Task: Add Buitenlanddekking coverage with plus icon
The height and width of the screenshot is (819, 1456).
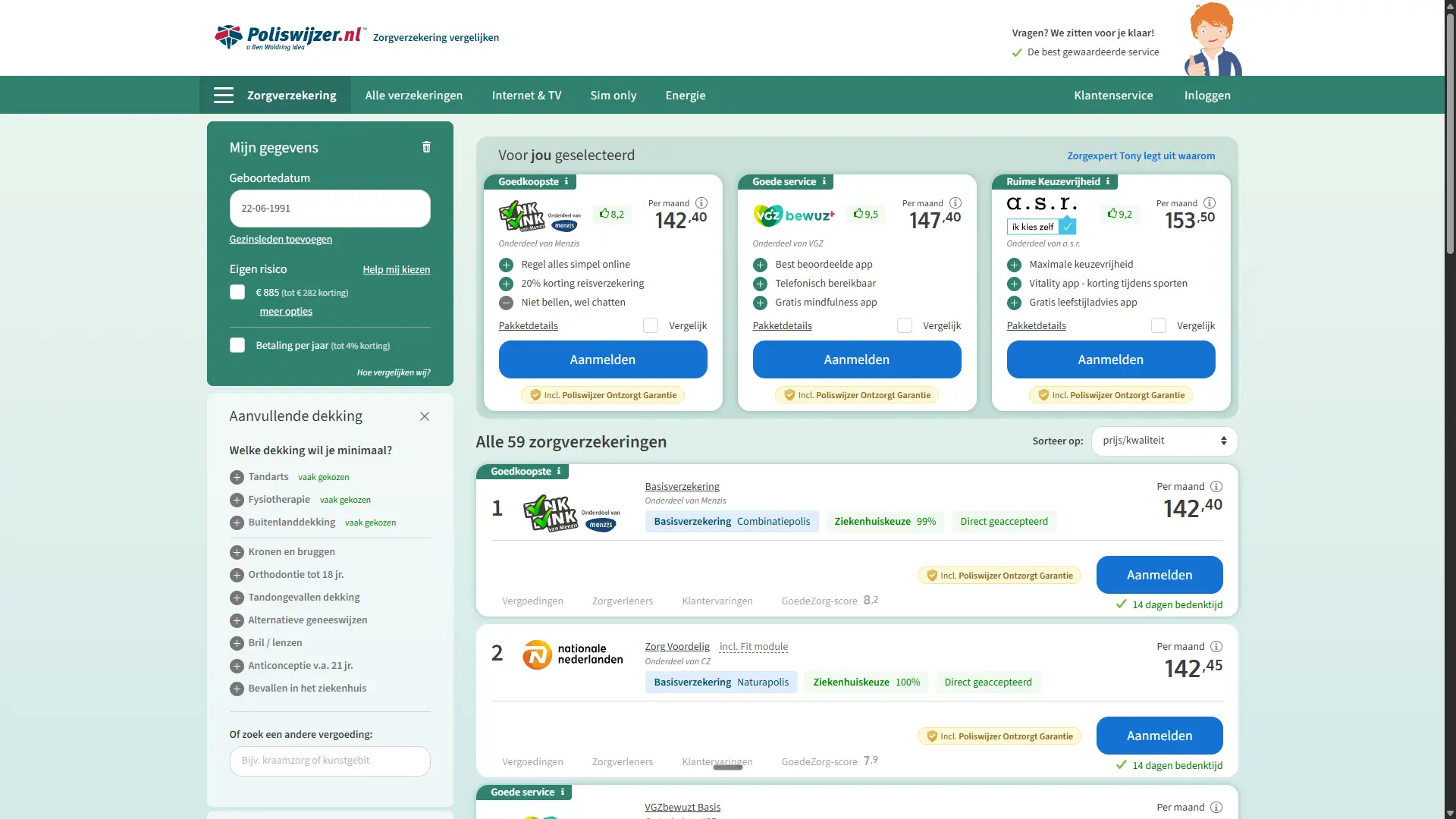Action: [237, 522]
